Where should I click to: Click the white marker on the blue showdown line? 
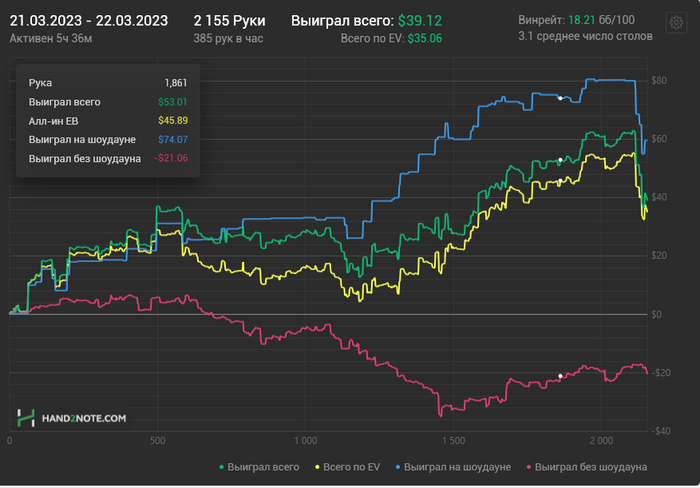560,98
